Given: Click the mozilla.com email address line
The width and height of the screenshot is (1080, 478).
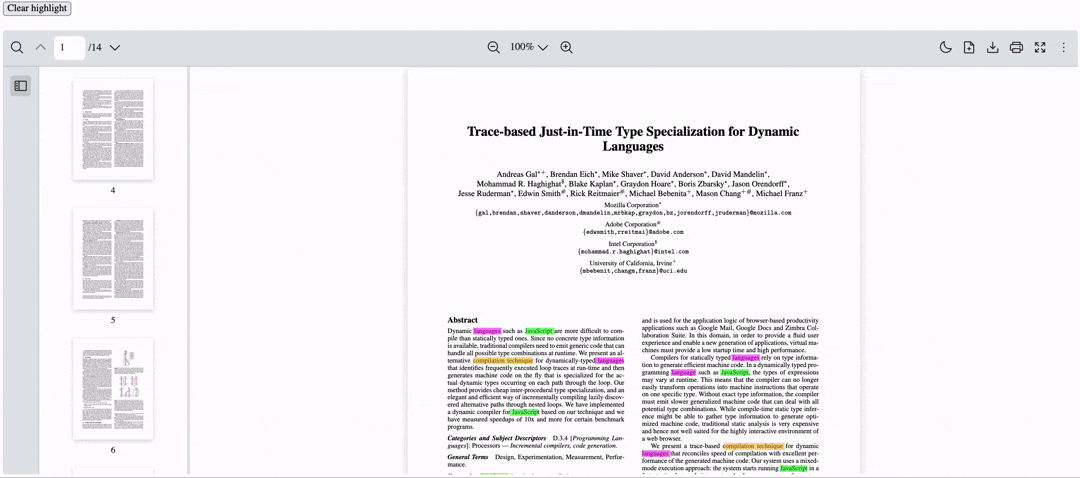Looking at the screenshot, I should (x=633, y=213).
